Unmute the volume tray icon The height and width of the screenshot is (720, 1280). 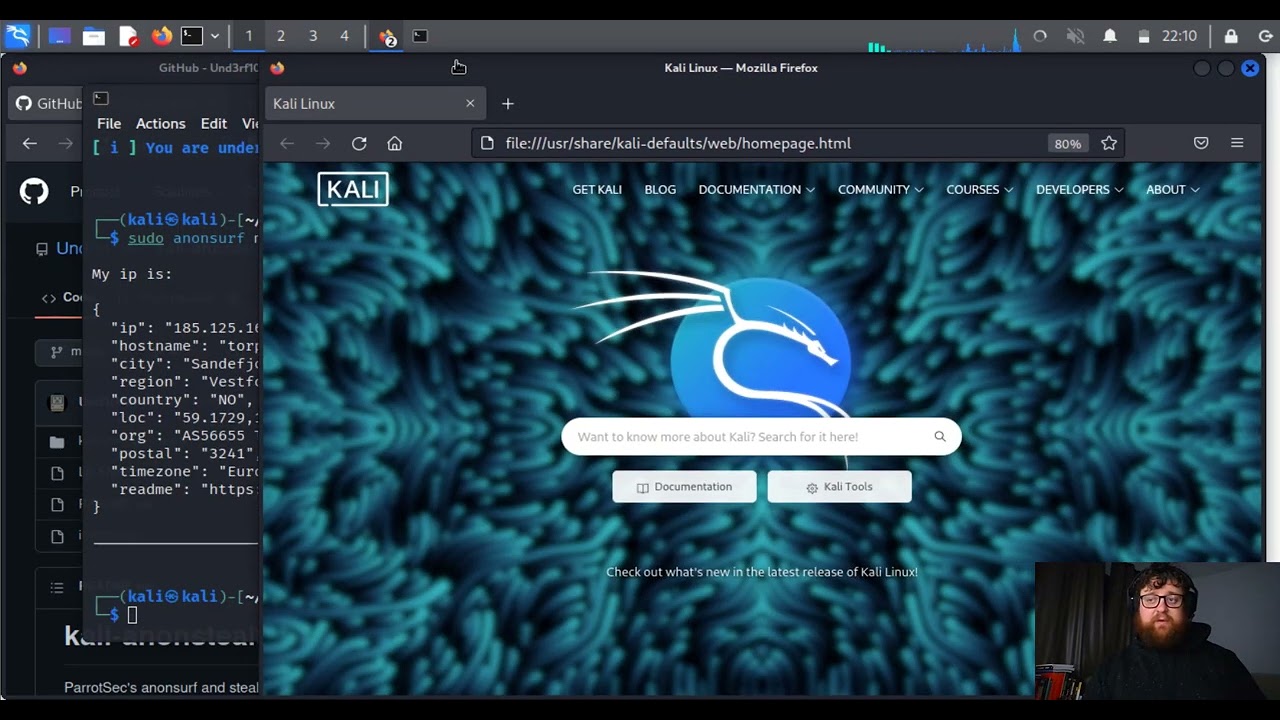(x=1076, y=36)
